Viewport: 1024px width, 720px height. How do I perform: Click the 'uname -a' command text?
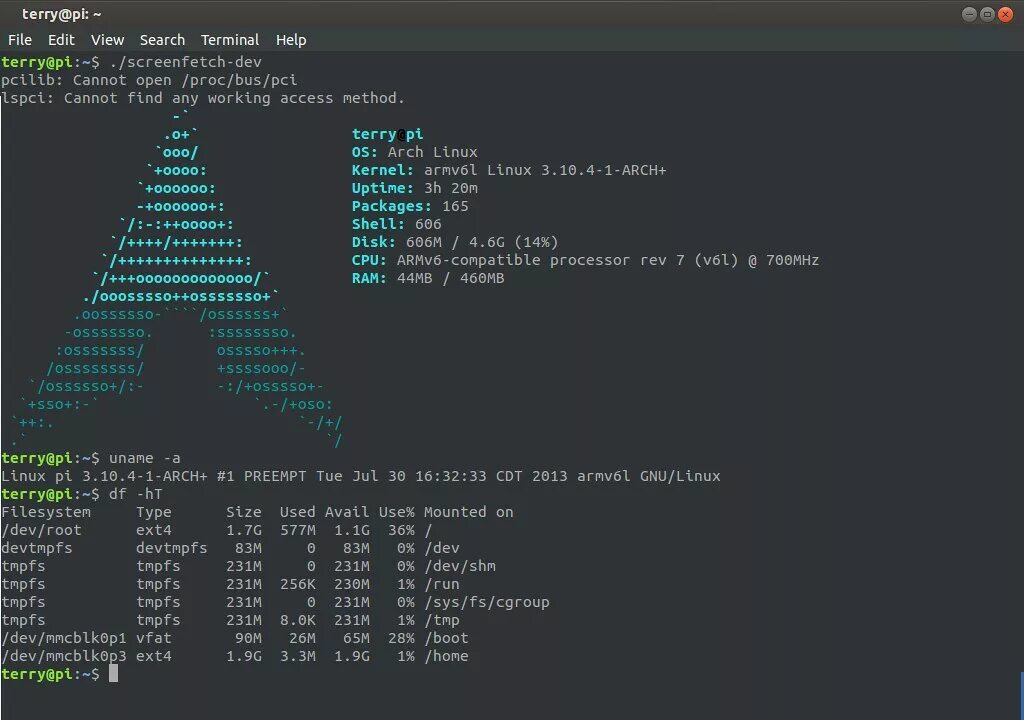click(144, 458)
